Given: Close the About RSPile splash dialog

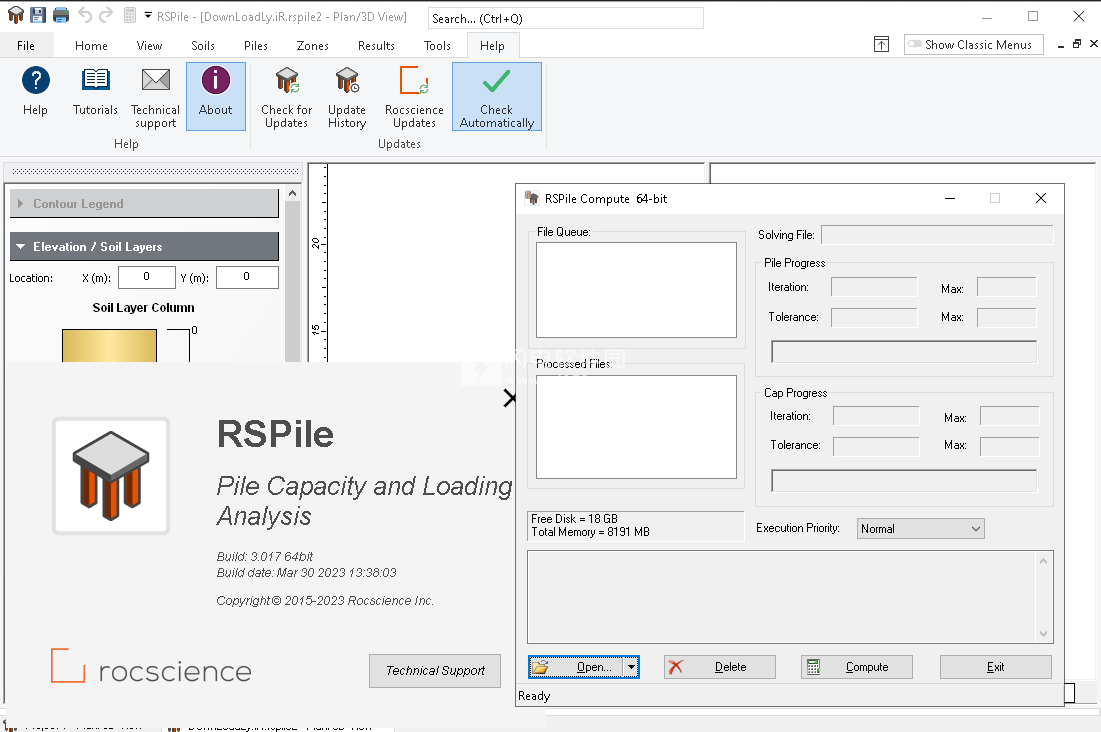Looking at the screenshot, I should point(510,398).
